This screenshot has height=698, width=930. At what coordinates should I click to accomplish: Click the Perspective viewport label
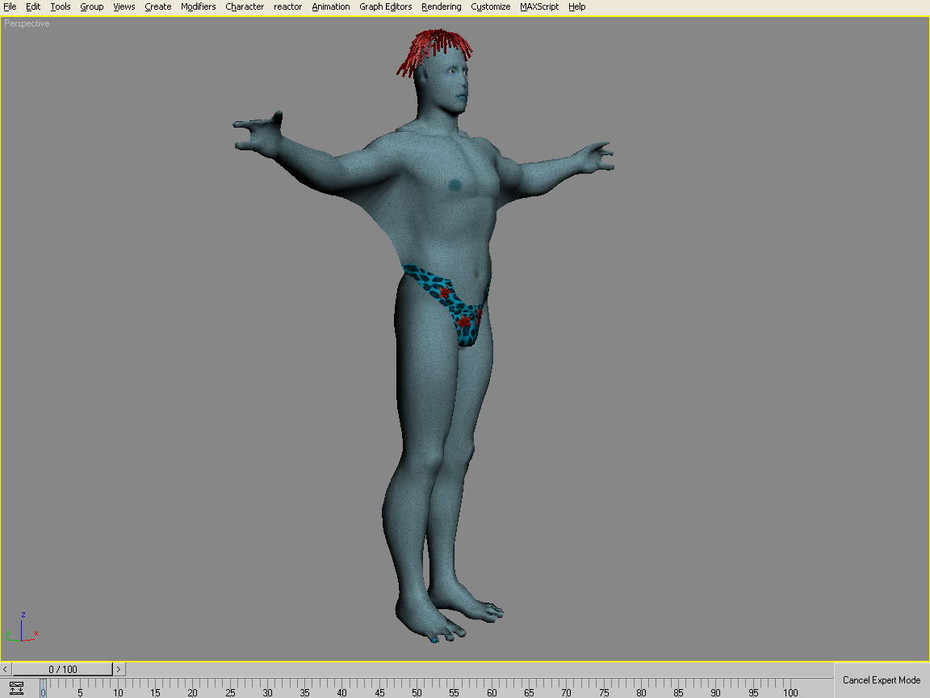[x=27, y=24]
